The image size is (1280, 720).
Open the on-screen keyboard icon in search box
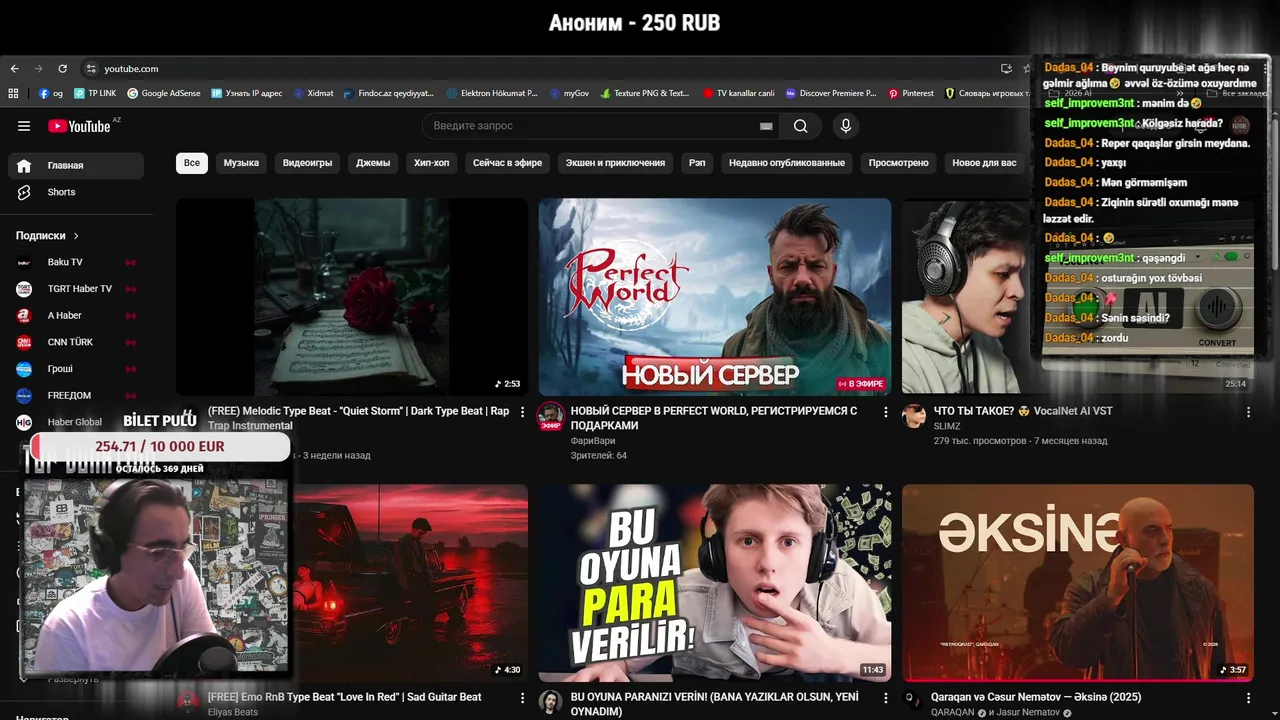pyautogui.click(x=766, y=126)
